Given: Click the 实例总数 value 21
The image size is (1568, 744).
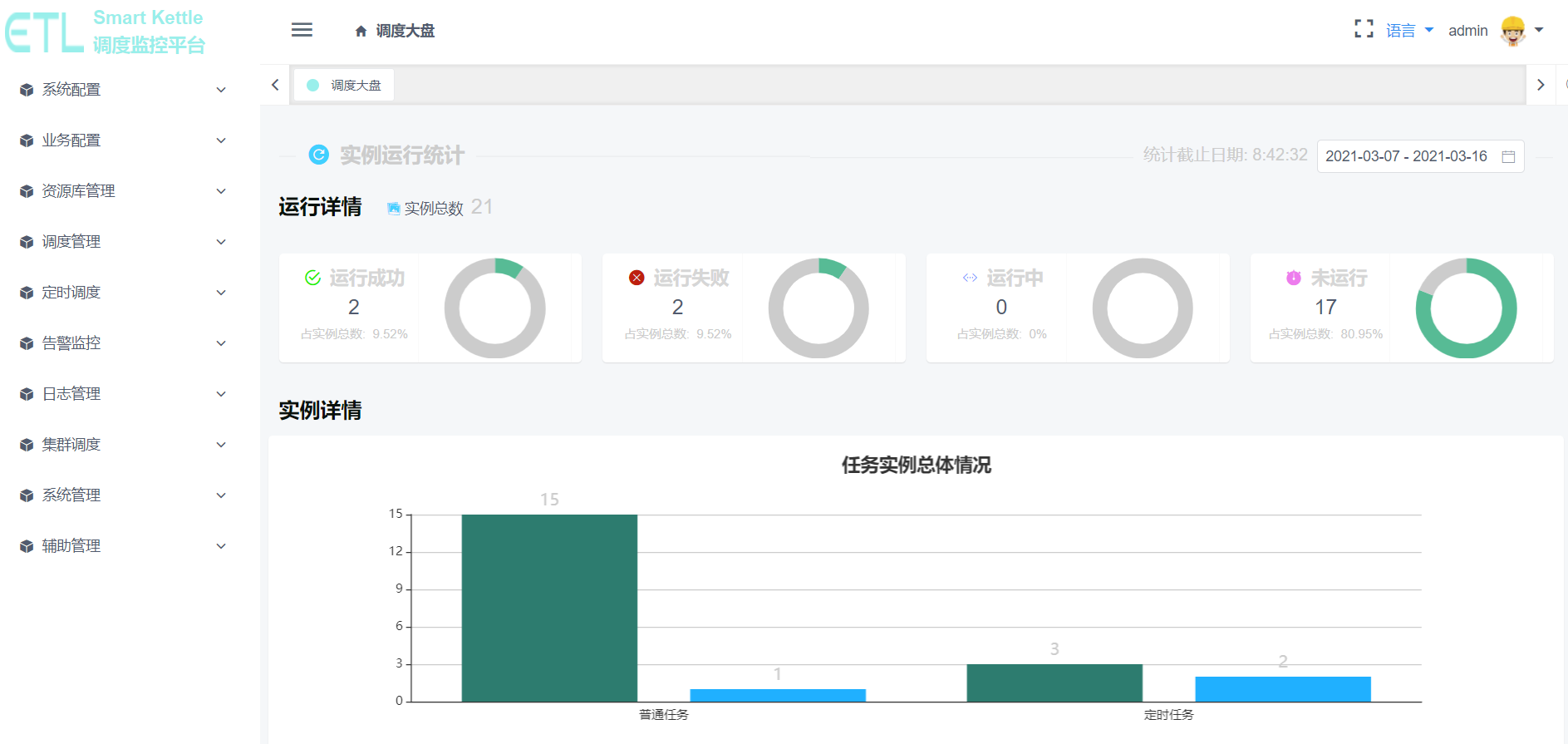Looking at the screenshot, I should click(x=482, y=207).
